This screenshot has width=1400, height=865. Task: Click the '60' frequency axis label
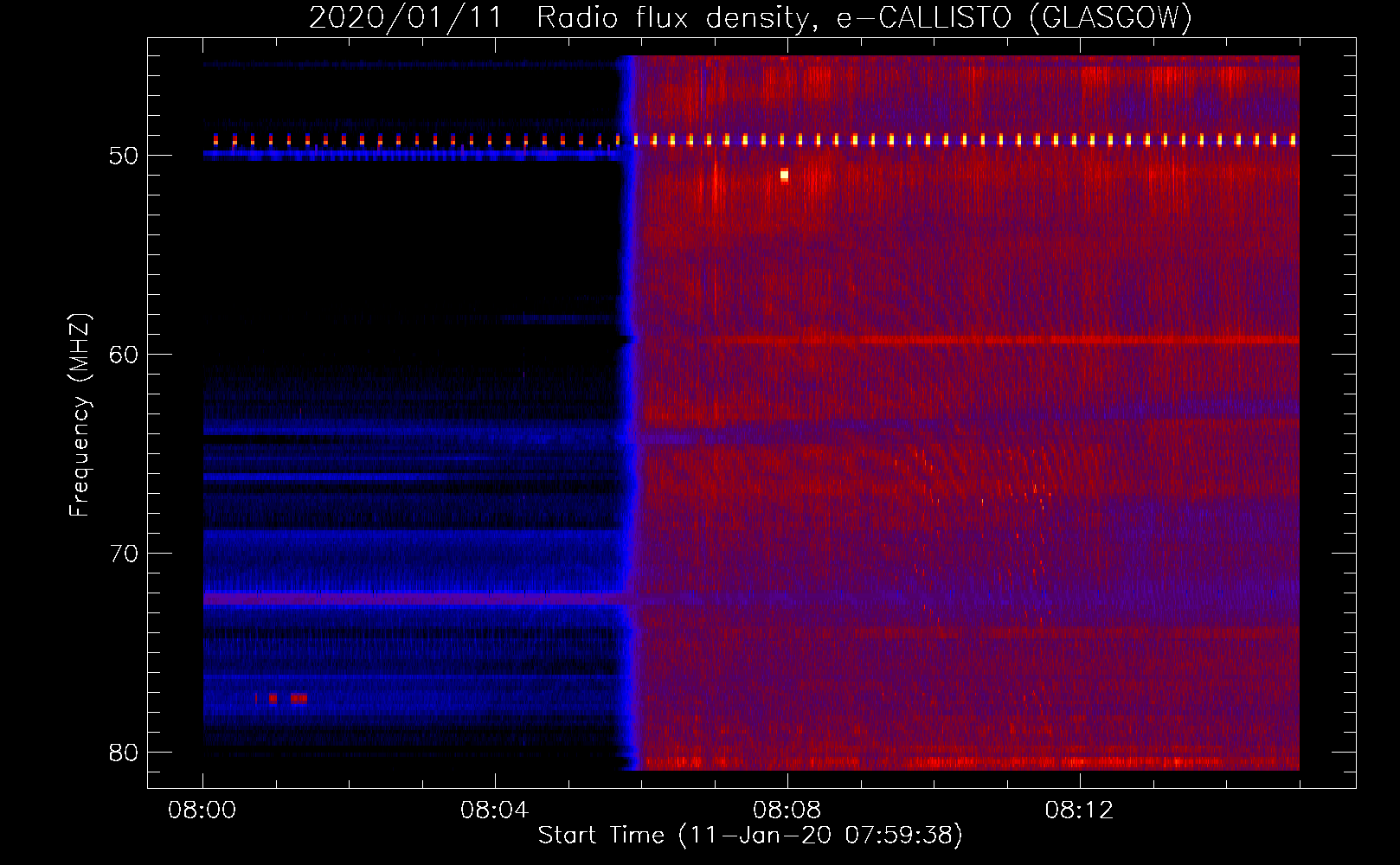tap(124, 355)
